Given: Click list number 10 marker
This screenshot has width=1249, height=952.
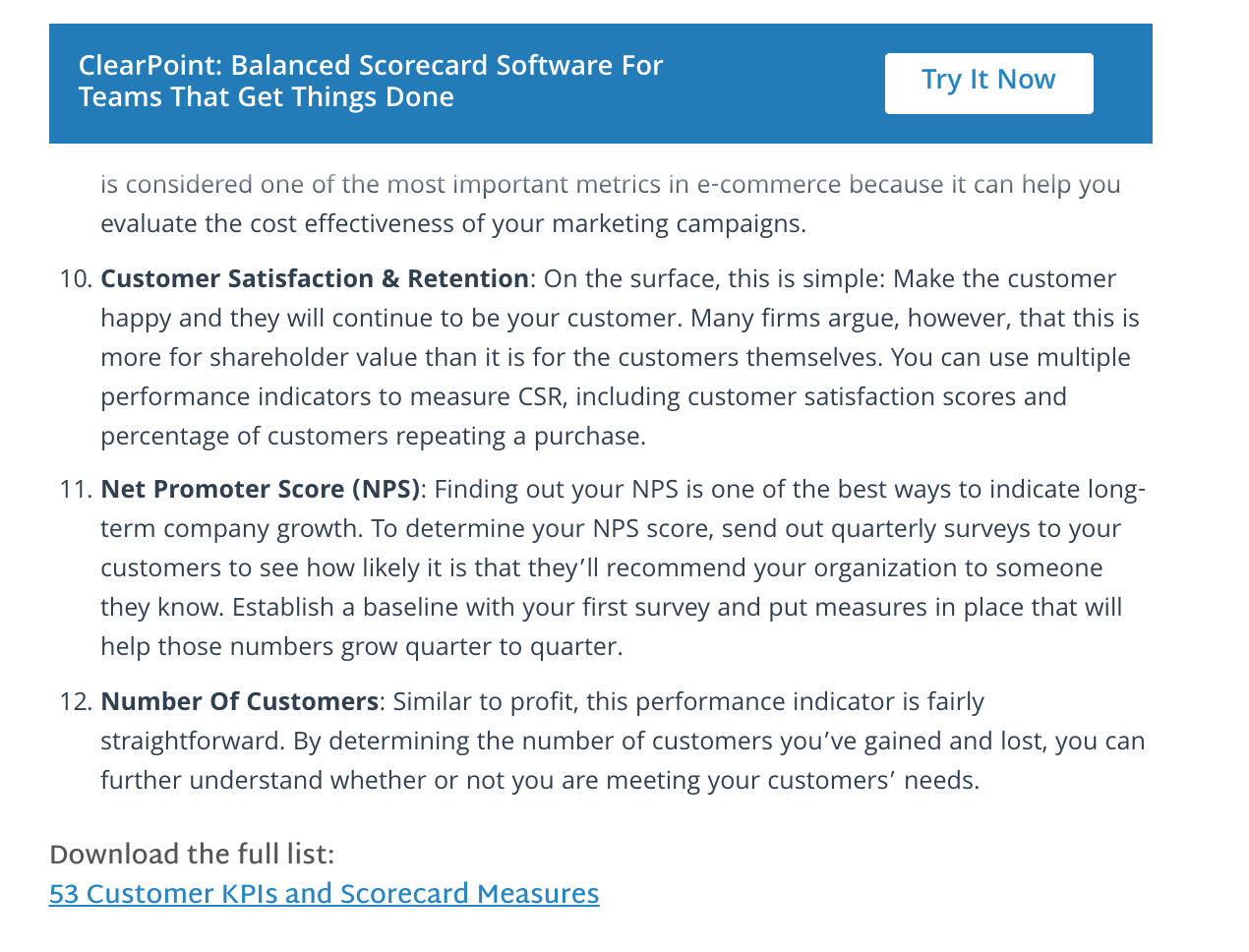Looking at the screenshot, I should (76, 279).
